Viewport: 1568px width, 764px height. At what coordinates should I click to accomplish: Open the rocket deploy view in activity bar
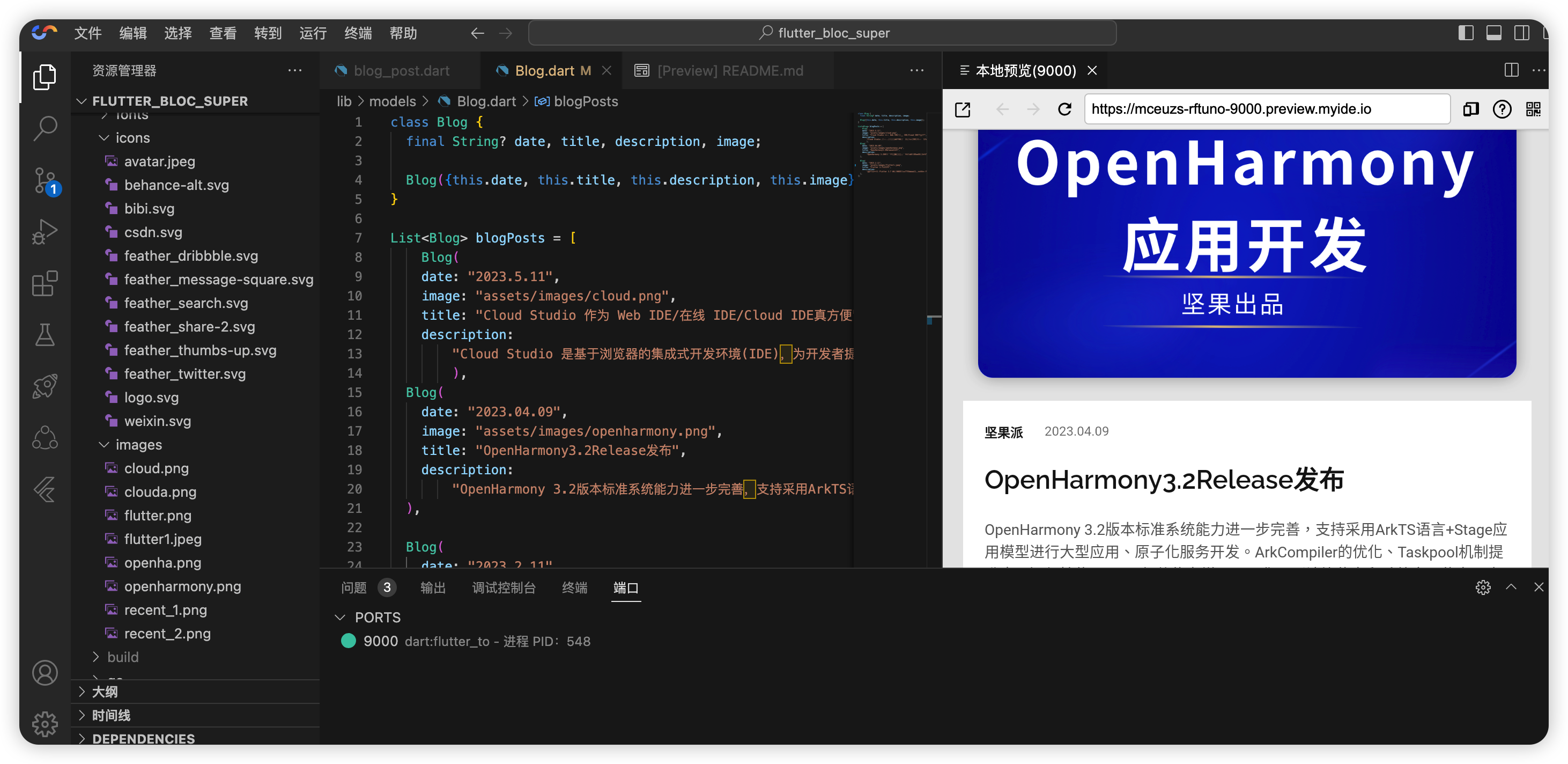click(45, 386)
